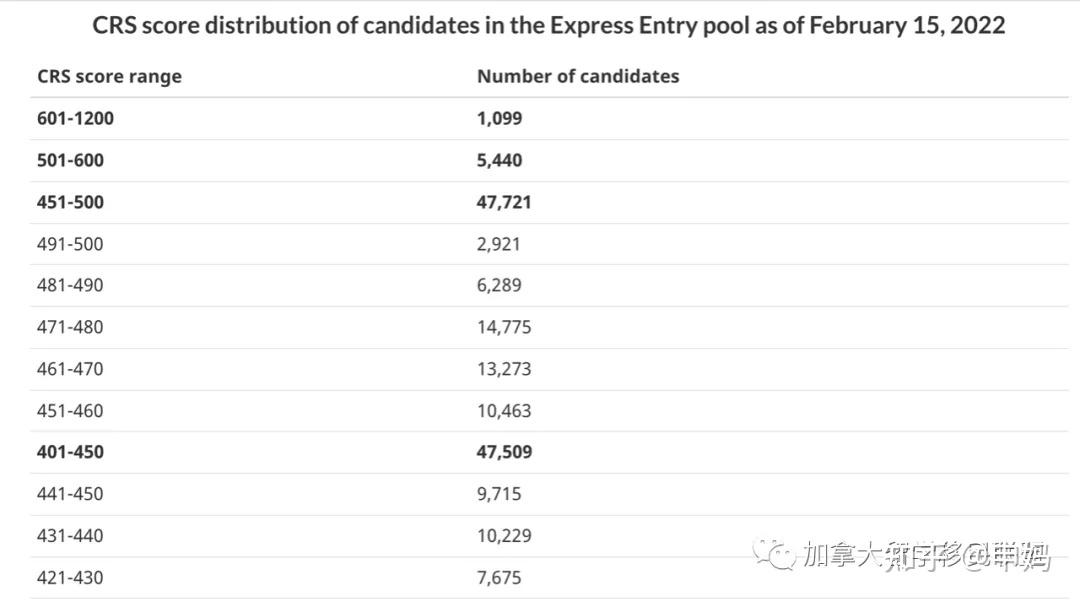
Task: Click the 6,289 value for 481-490
Action: coord(499,286)
